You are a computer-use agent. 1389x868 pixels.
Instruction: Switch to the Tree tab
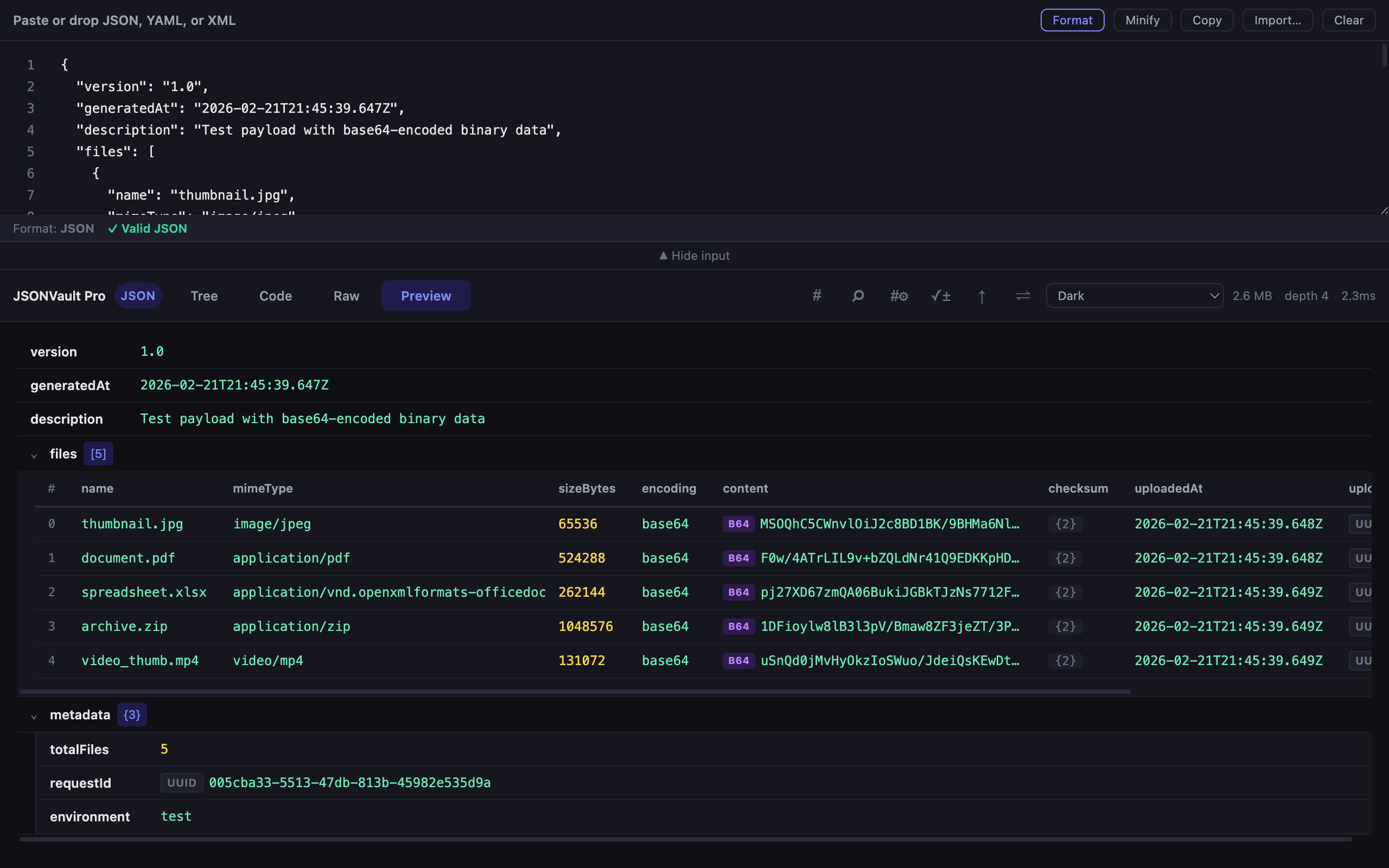point(204,296)
